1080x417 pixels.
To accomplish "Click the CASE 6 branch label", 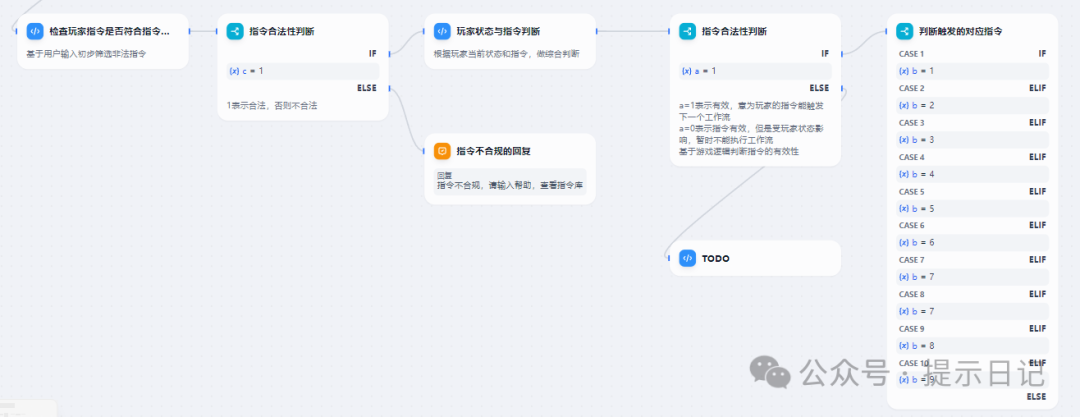I will click(x=911, y=226).
